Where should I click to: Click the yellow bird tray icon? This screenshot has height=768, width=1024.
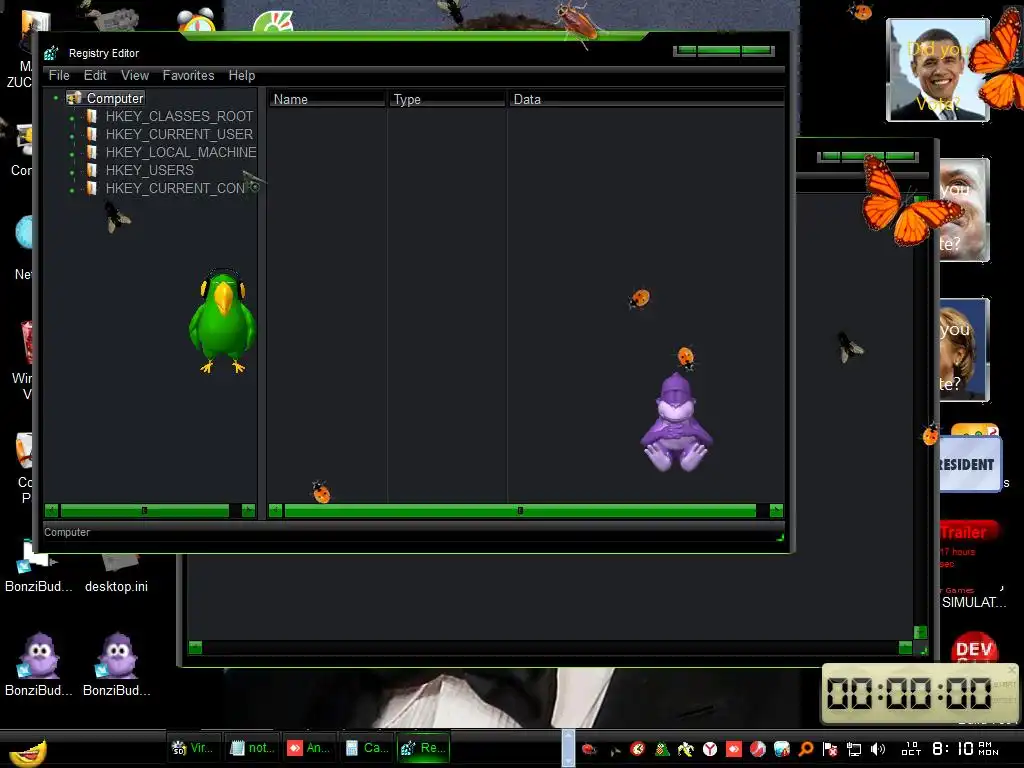click(686, 749)
